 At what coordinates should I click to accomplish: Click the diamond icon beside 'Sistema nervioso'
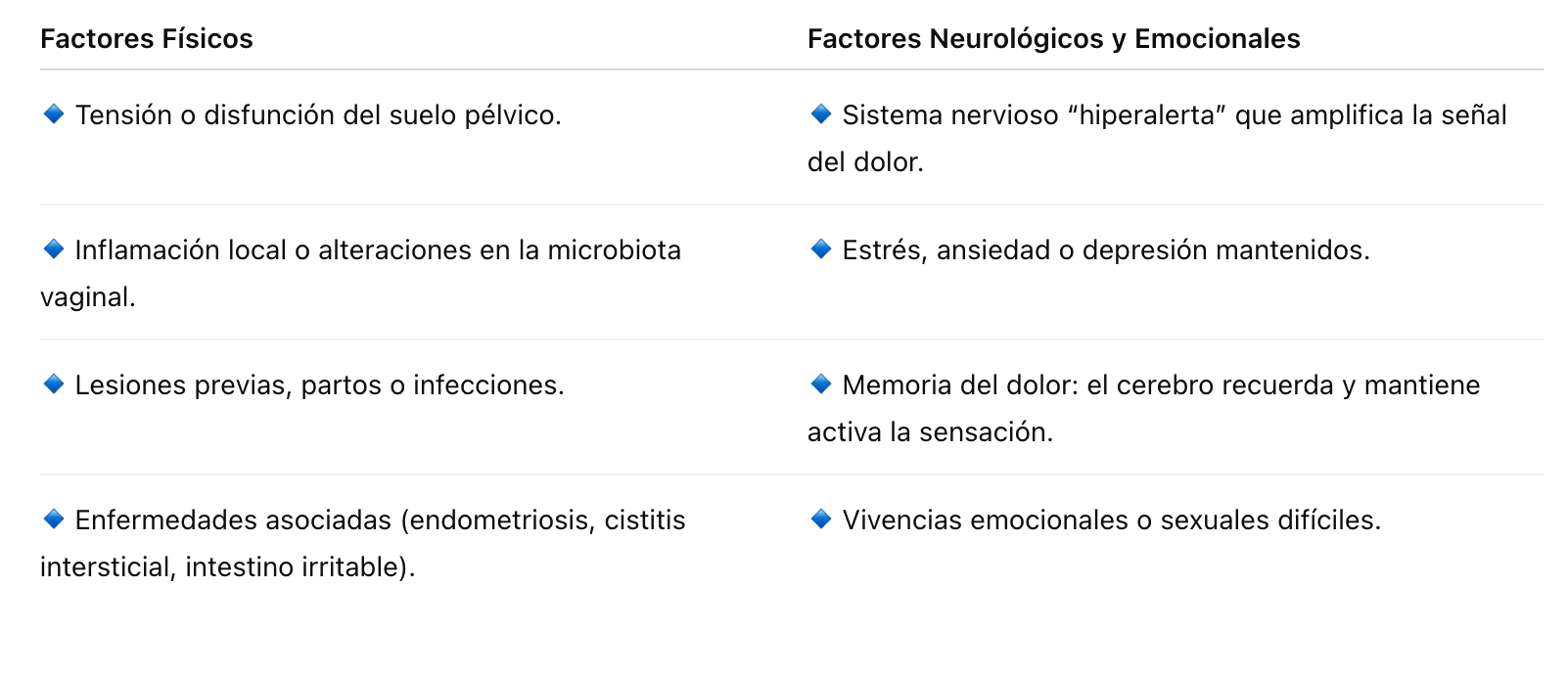(821, 114)
